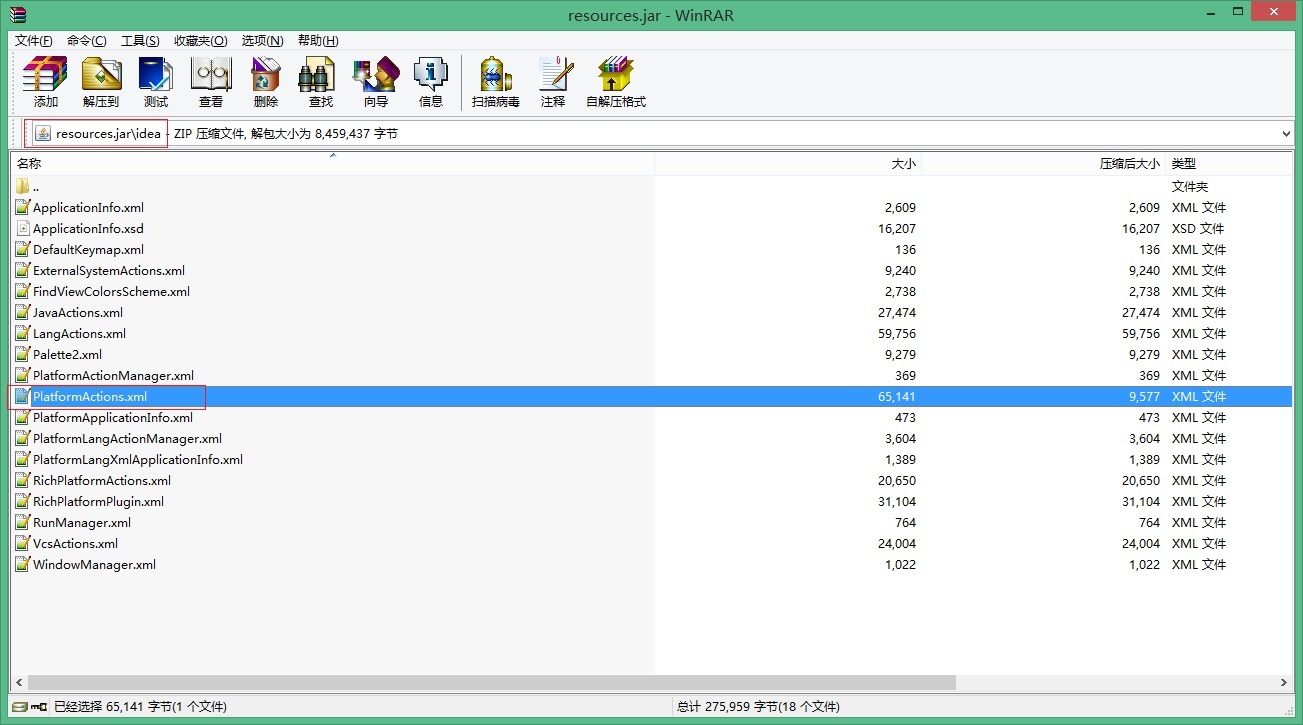
Task: Click the up-folder icon in address bar
Action: click(42, 133)
